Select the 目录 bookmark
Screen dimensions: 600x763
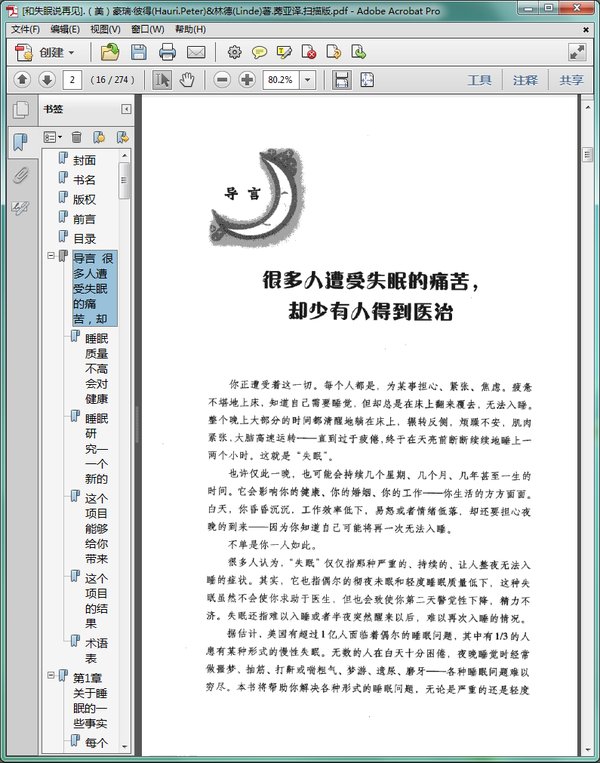[x=84, y=239]
